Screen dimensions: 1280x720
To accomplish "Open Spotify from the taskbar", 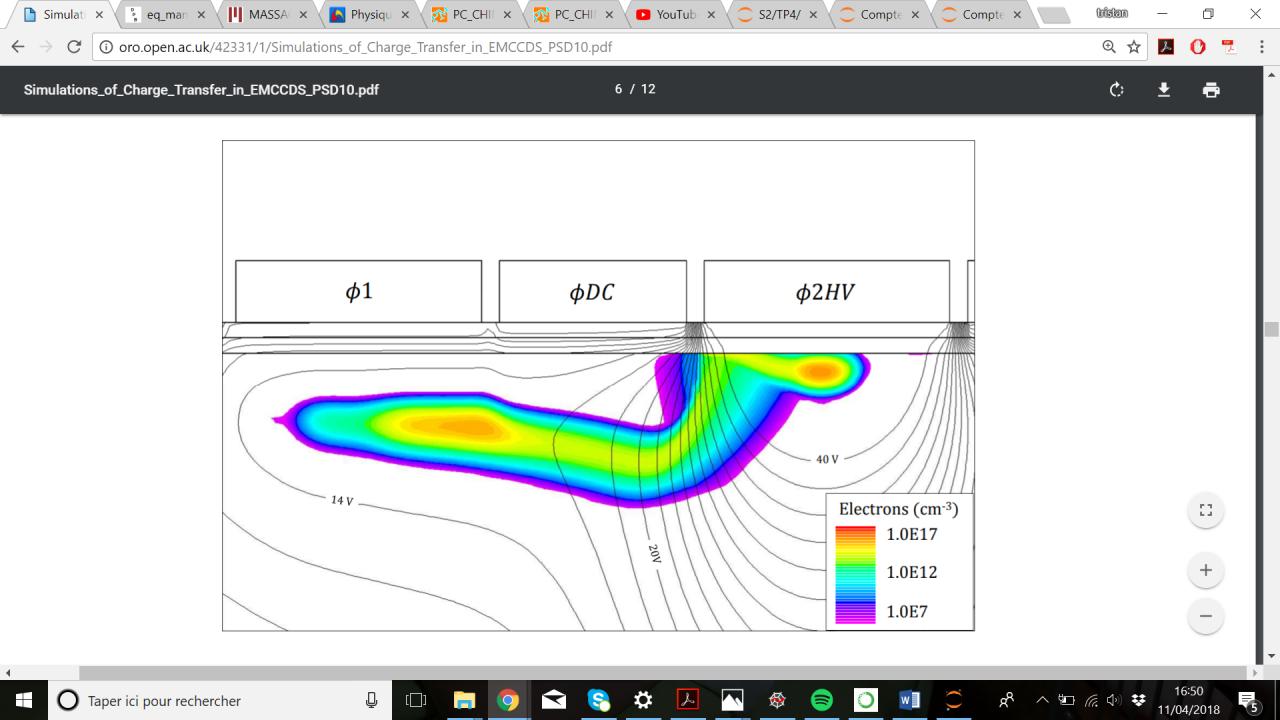I will click(x=821, y=700).
